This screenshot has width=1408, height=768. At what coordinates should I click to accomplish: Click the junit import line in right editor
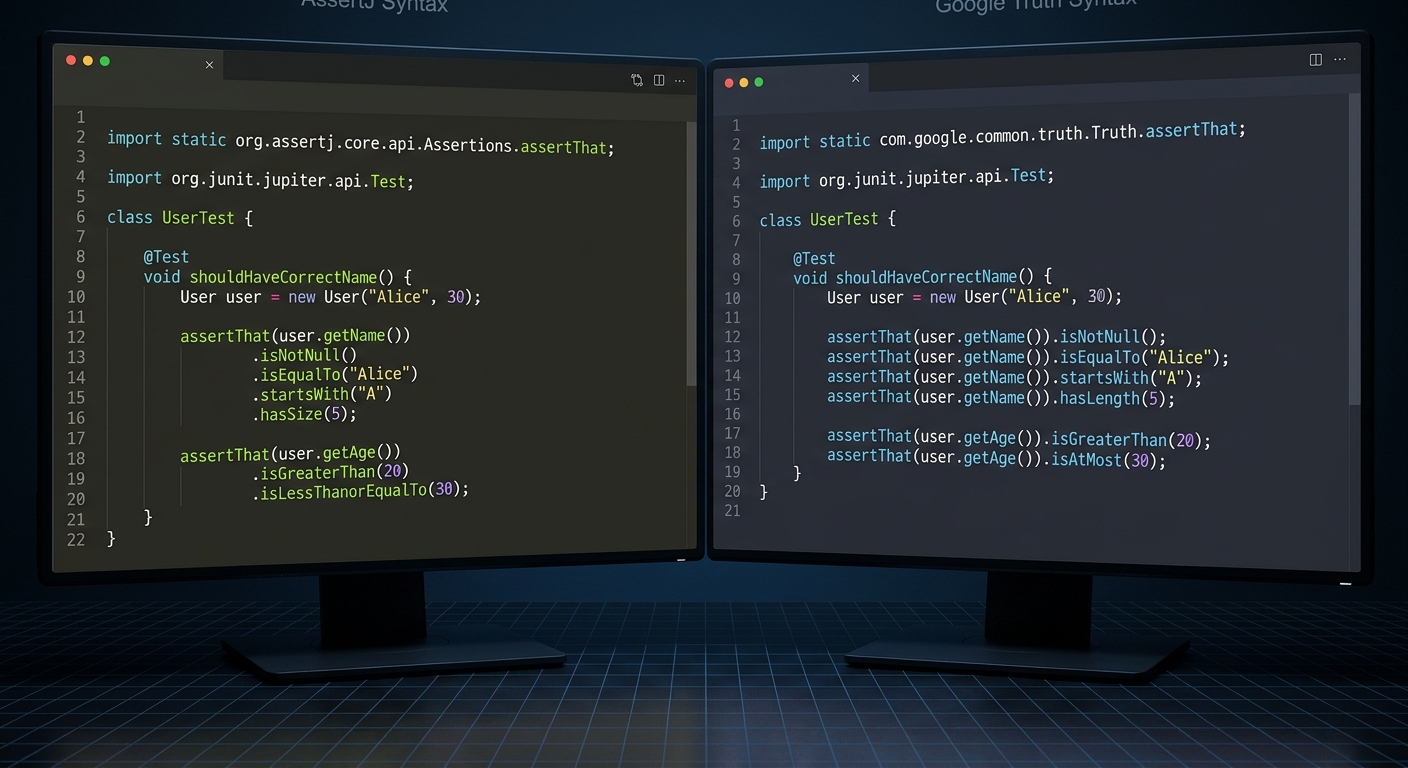pos(907,178)
